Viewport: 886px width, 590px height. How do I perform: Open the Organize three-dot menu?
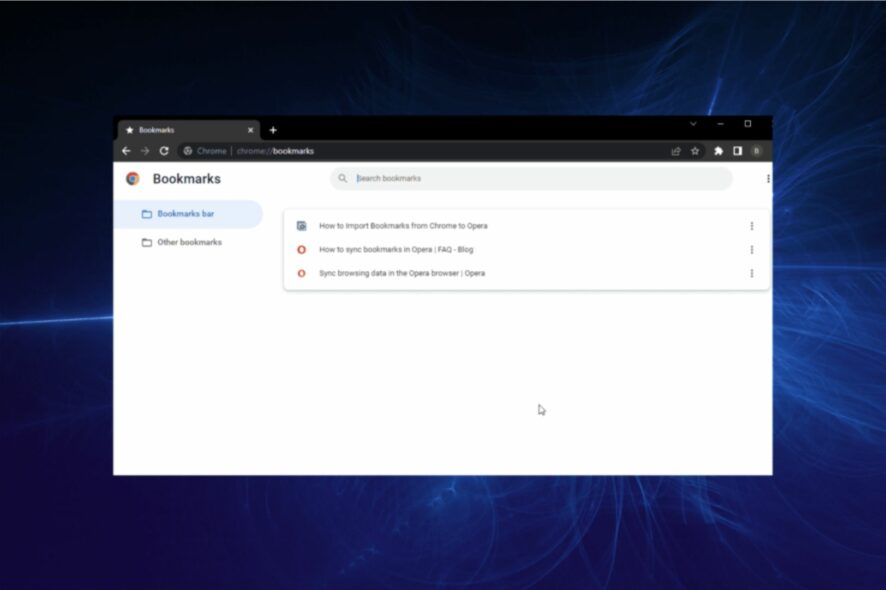768,179
